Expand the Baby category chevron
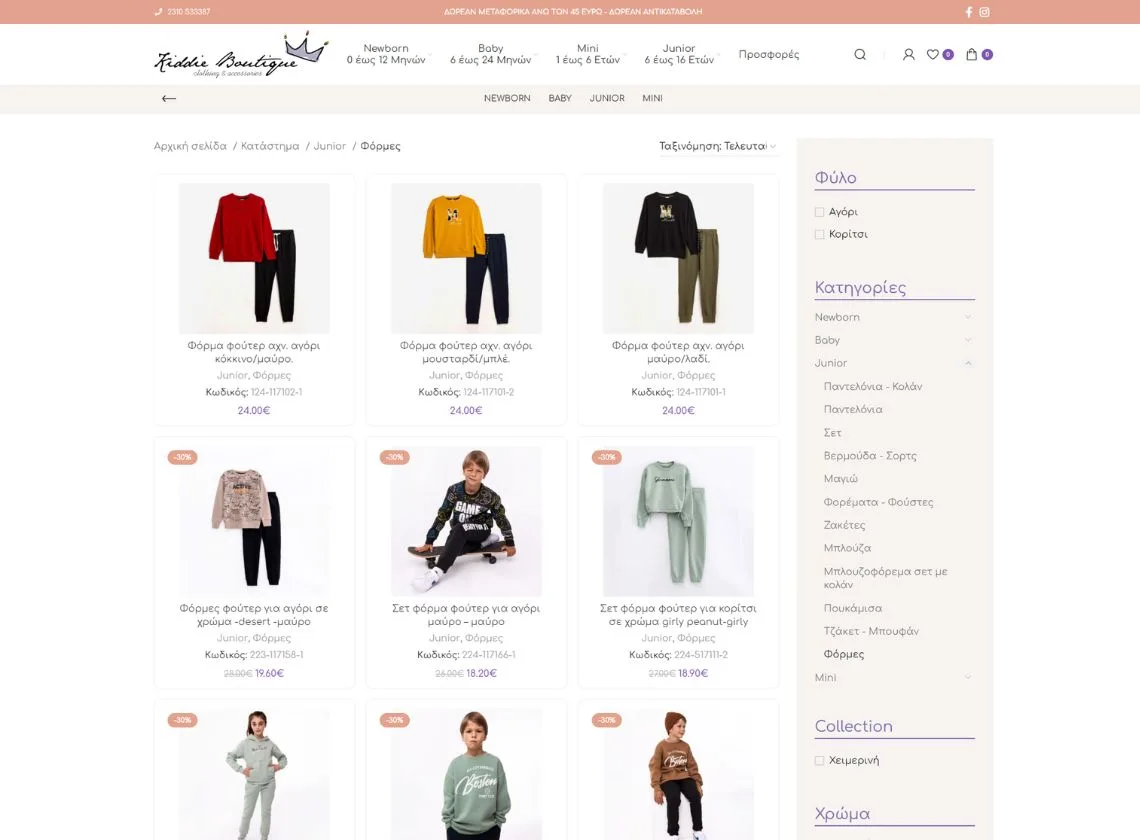Image resolution: width=1140 pixels, height=840 pixels. pyautogui.click(x=968, y=340)
